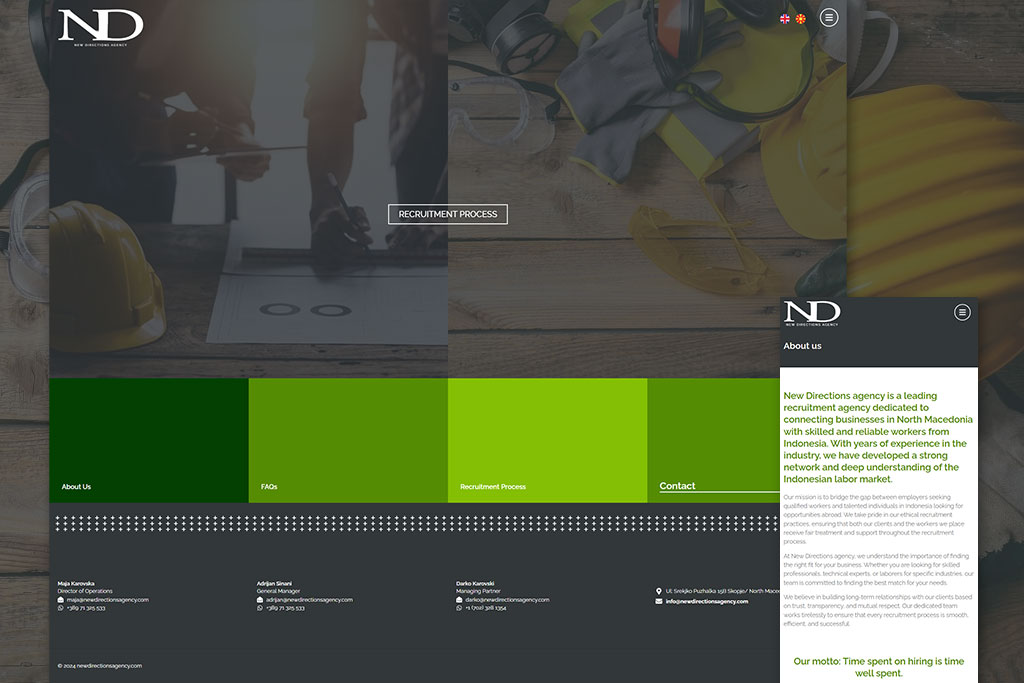Open the mobile preview hamburger menu
This screenshot has width=1024, height=683.
tap(962, 312)
